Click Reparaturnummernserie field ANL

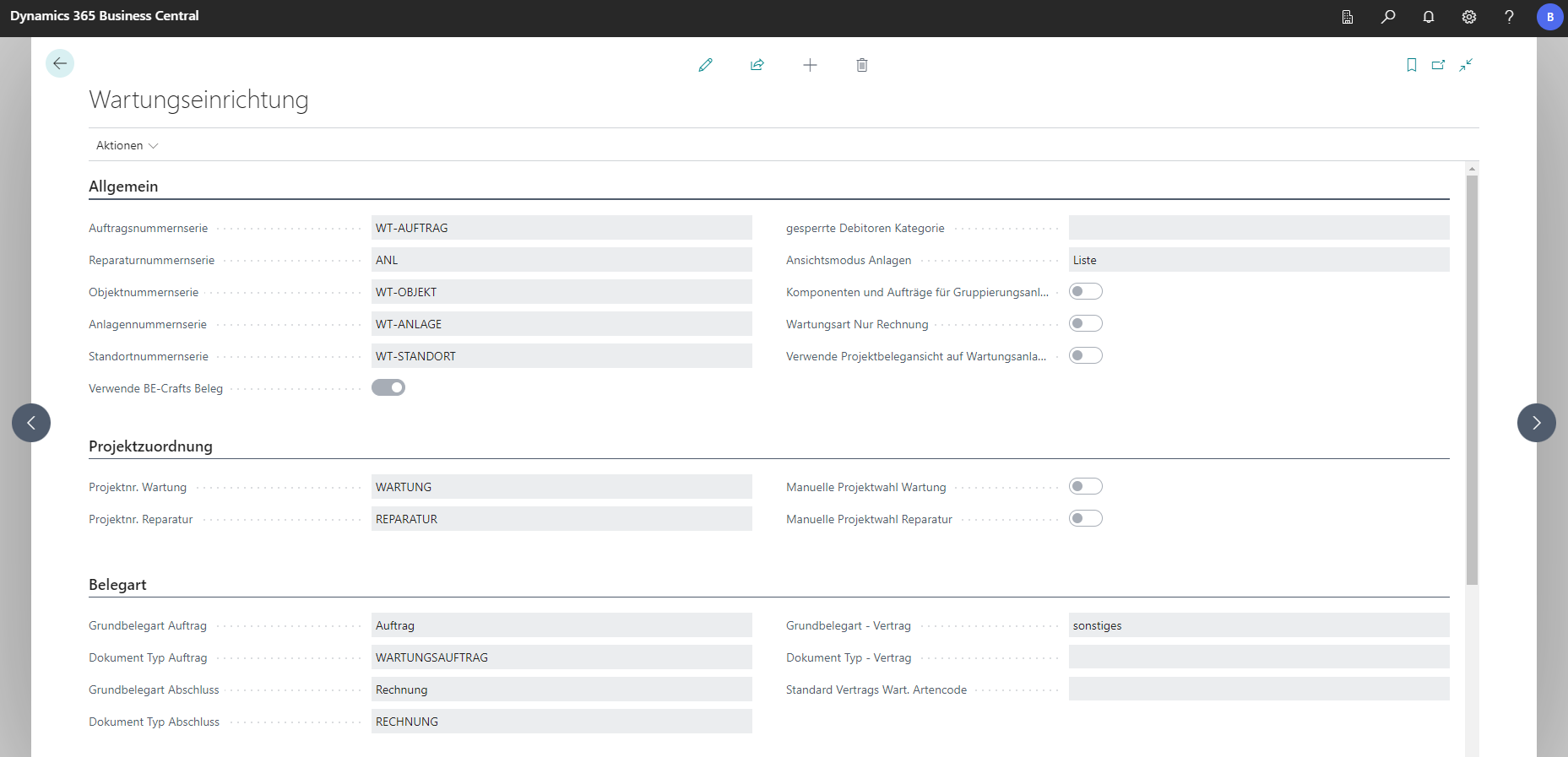click(x=562, y=260)
